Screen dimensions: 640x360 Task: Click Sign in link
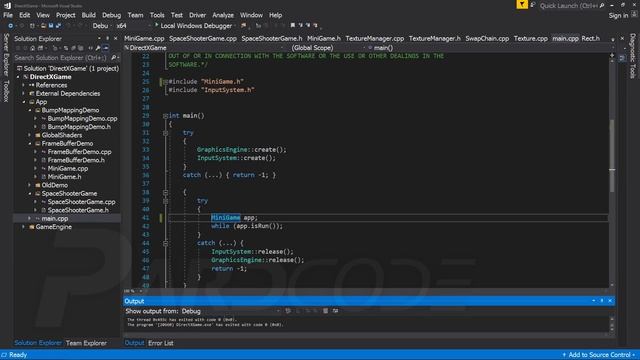tap(618, 16)
